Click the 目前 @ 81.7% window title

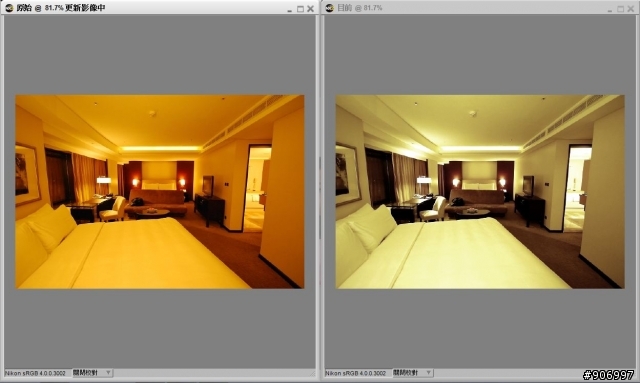(360, 8)
